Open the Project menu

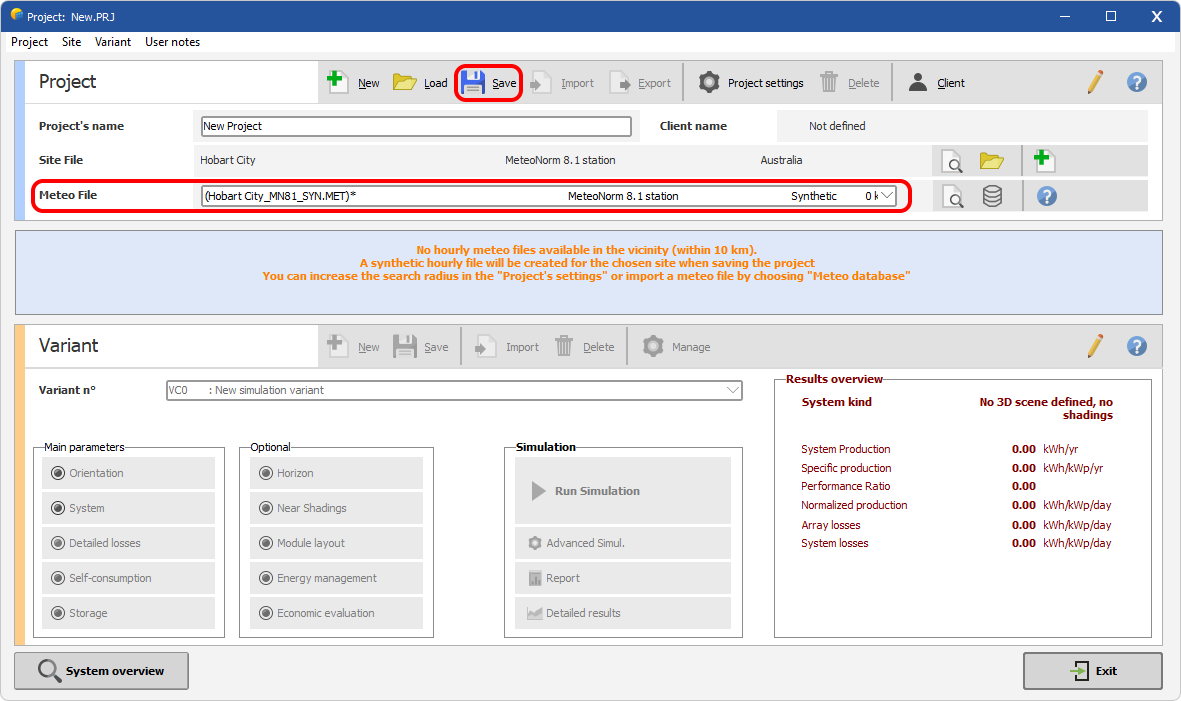[29, 42]
